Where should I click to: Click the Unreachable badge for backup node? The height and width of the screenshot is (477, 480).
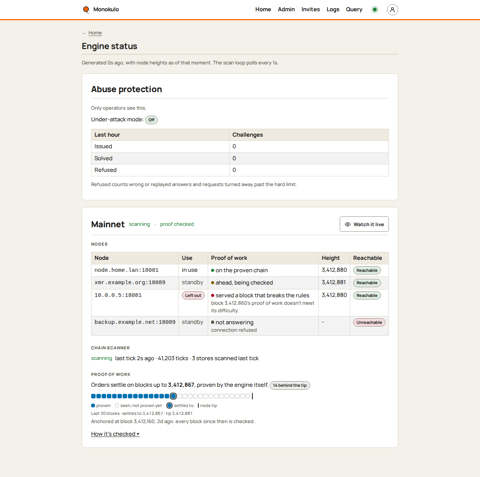point(369,322)
